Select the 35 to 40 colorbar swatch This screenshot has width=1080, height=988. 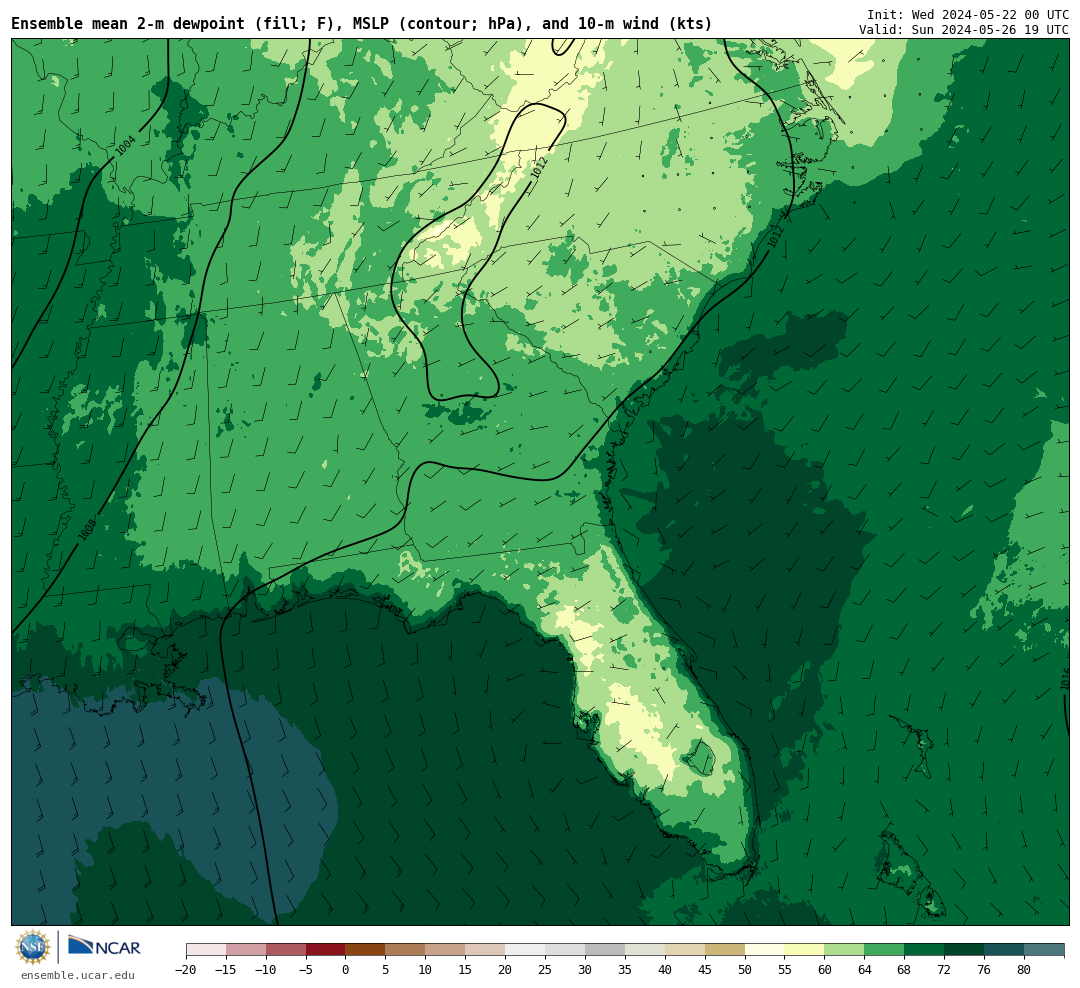pyautogui.click(x=645, y=950)
